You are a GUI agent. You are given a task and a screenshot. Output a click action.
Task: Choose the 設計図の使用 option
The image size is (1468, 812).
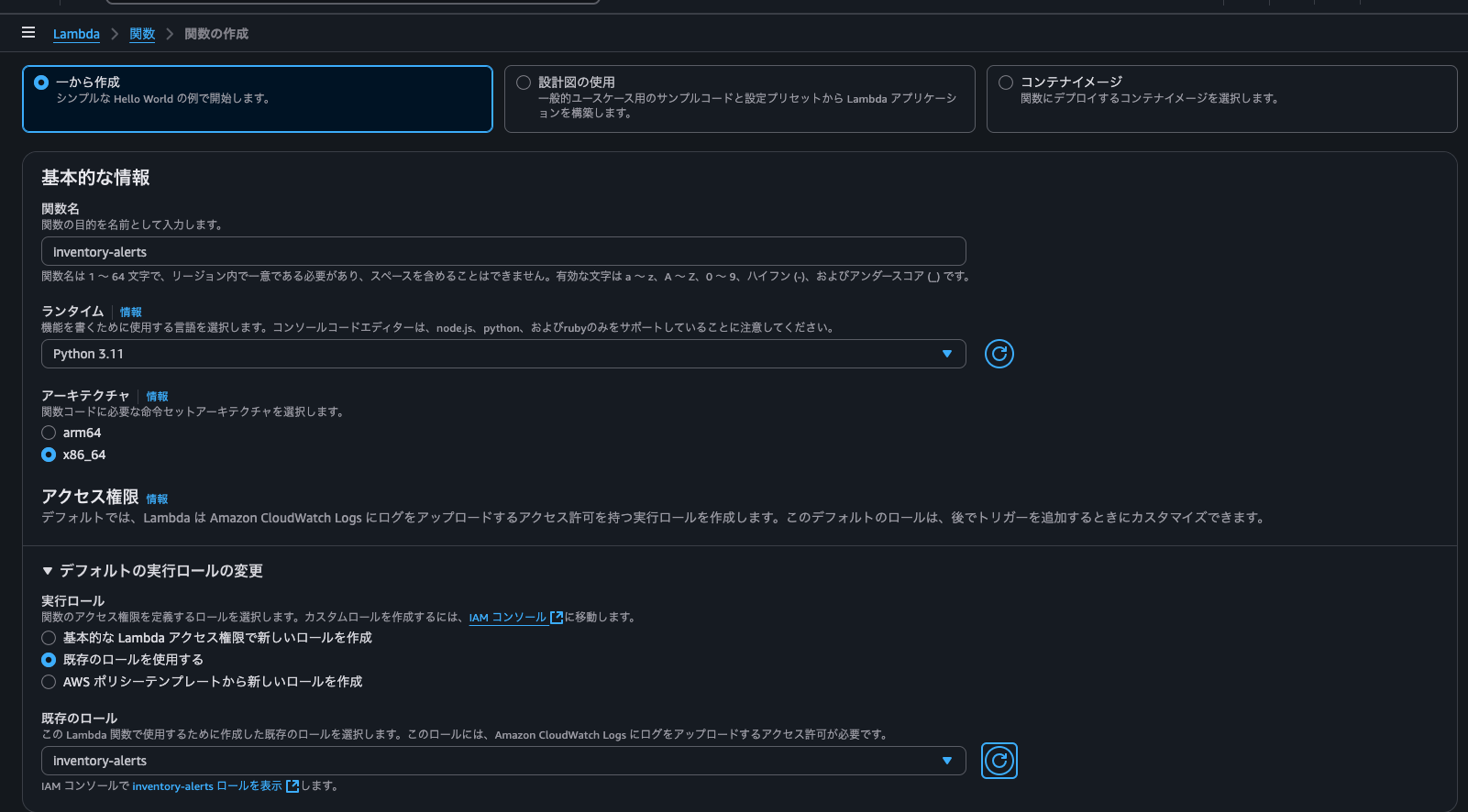[x=739, y=99]
